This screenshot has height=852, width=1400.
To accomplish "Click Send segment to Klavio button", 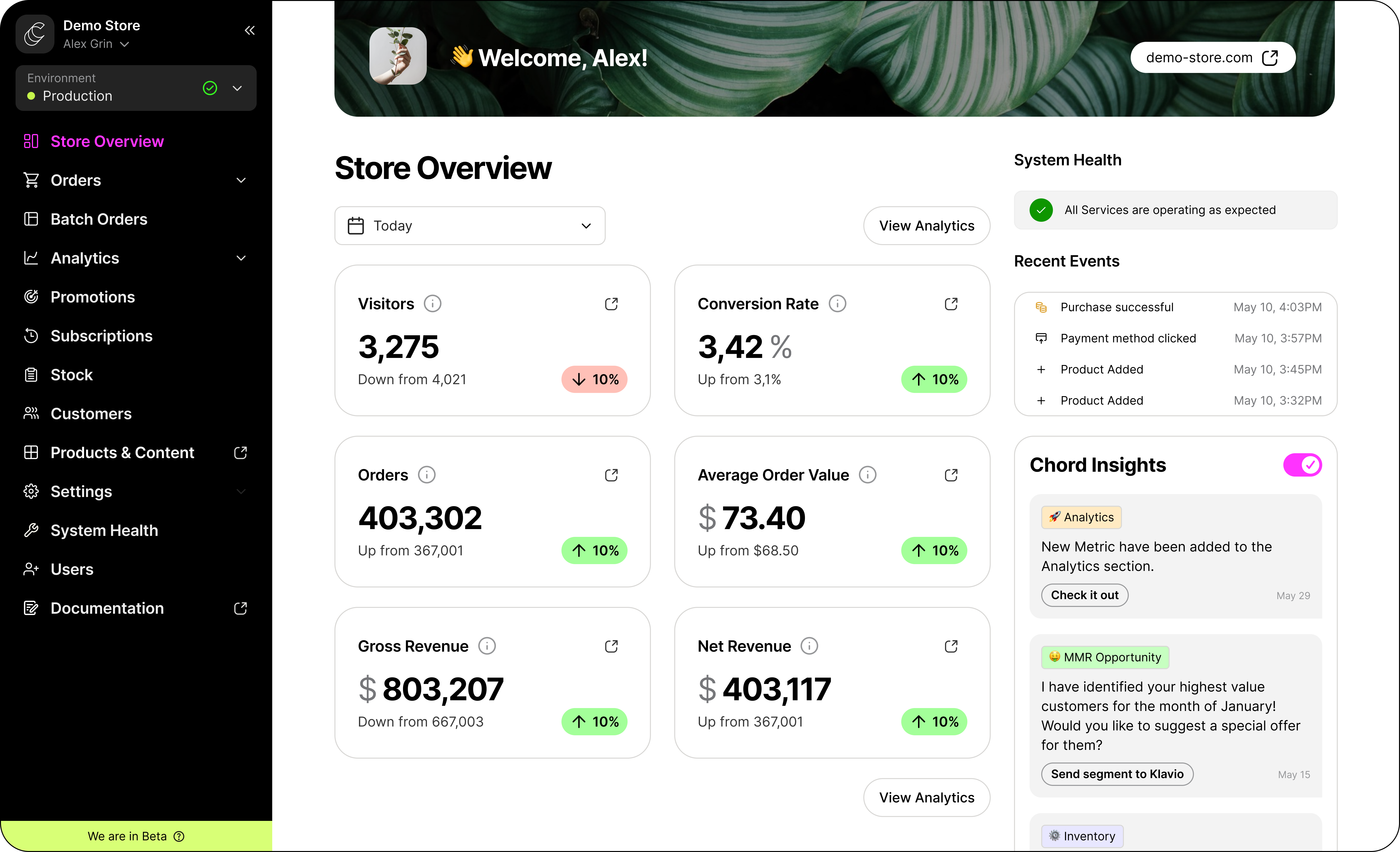I will coord(1117,774).
